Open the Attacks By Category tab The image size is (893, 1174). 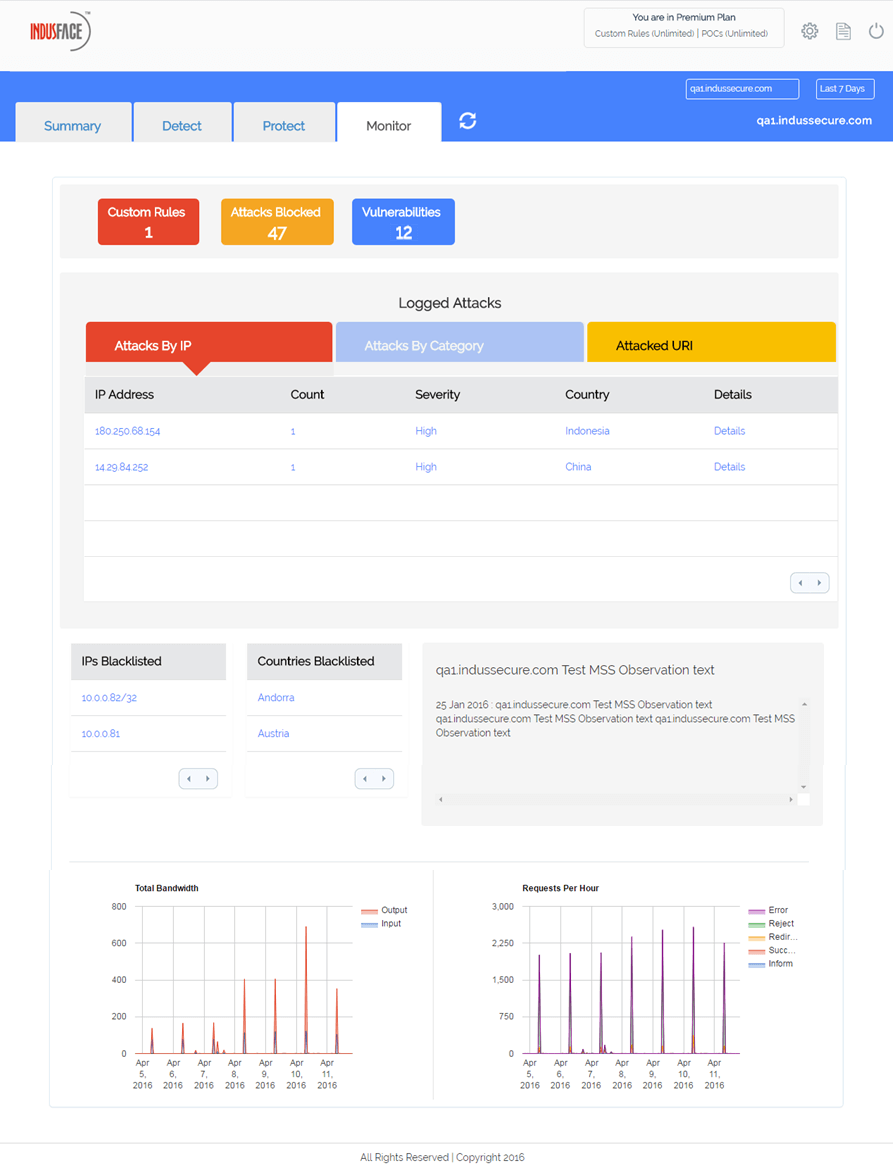(x=460, y=343)
